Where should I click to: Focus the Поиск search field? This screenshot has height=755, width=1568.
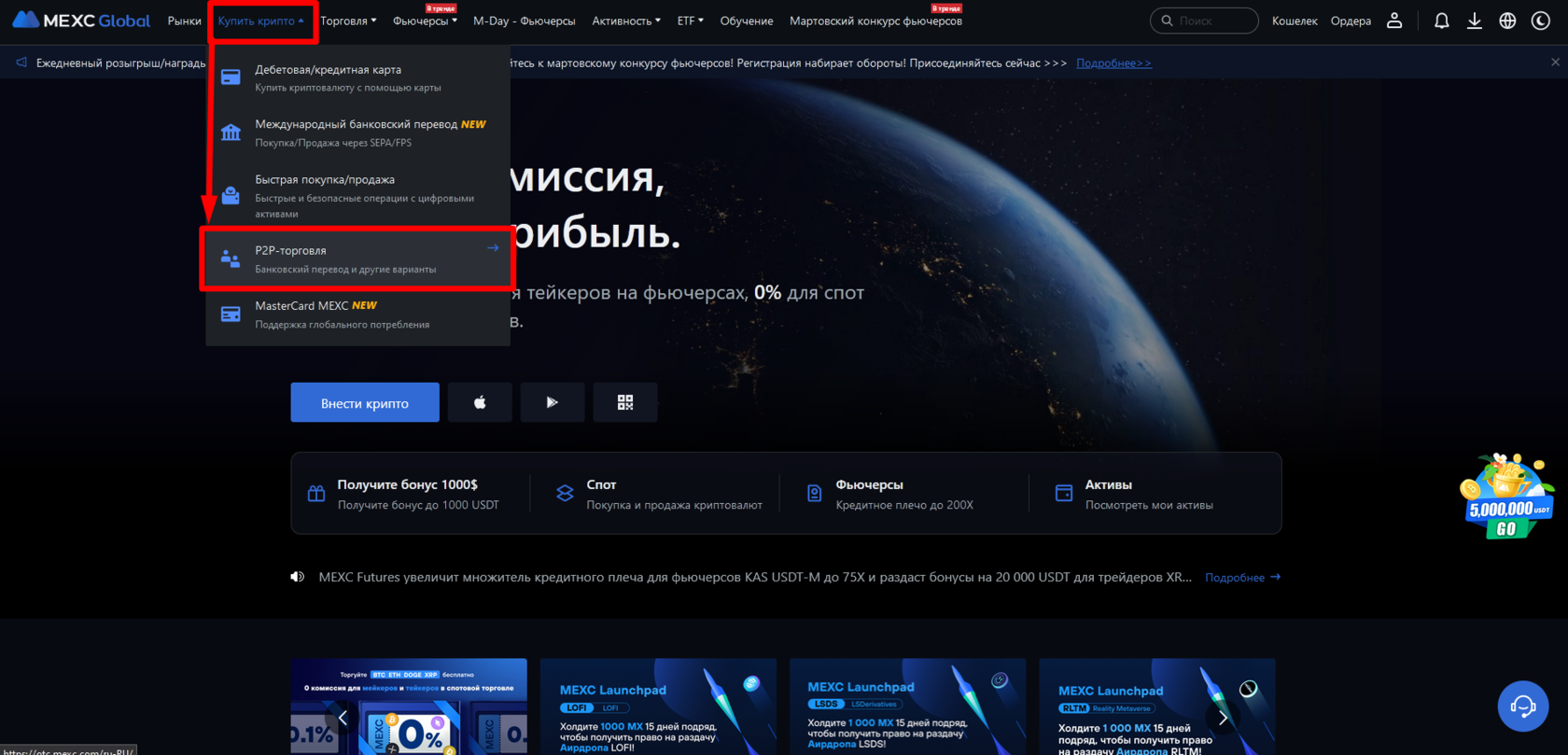[x=1204, y=21]
